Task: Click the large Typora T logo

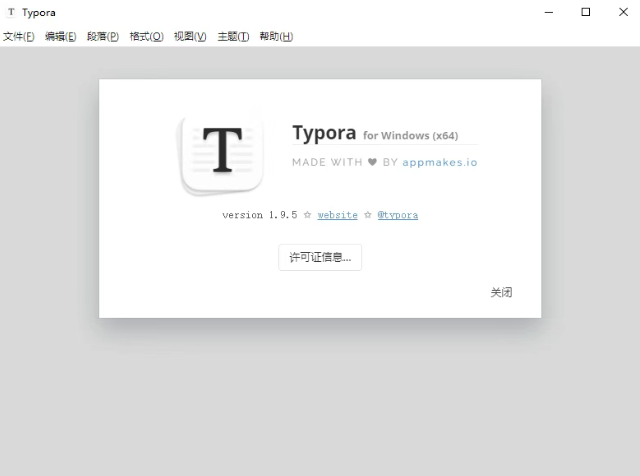Action: [222, 154]
